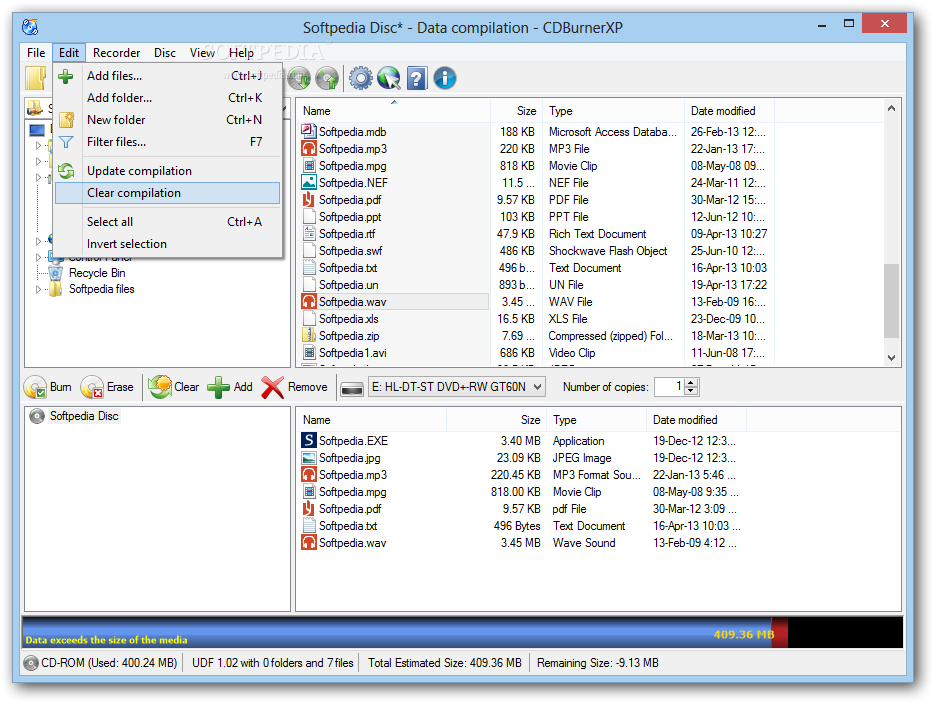Sort compilation list by Date modified column
Image resolution: width=934 pixels, height=703 pixels.
click(696, 420)
